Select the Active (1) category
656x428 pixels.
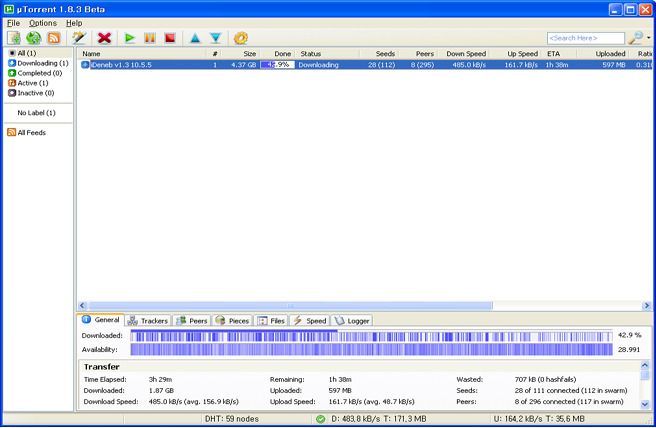point(28,83)
